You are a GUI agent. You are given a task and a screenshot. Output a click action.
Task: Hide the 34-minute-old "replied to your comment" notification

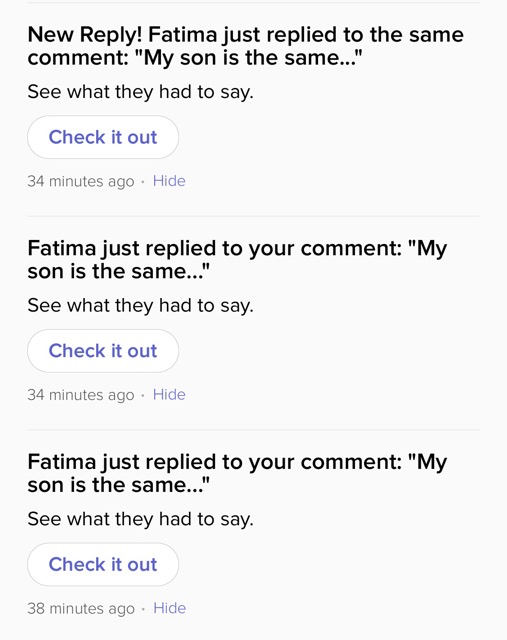(169, 395)
